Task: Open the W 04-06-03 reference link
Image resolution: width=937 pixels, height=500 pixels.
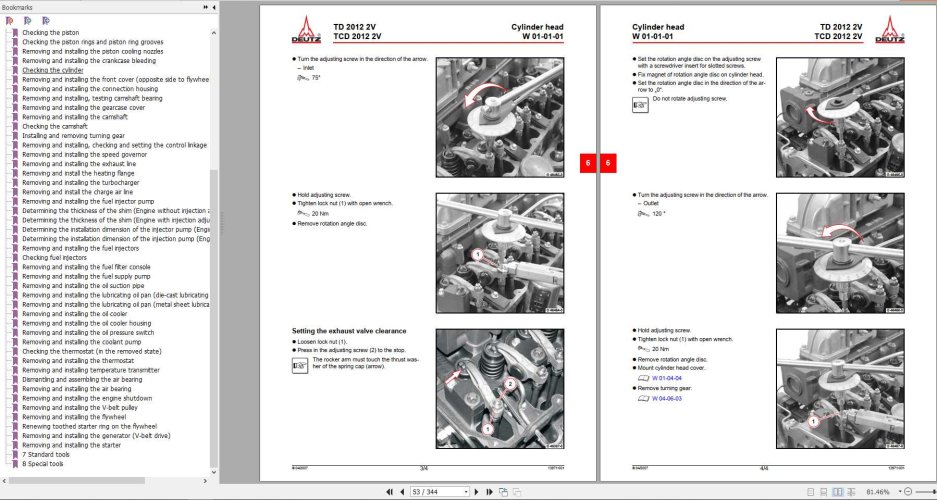Action: click(666, 398)
